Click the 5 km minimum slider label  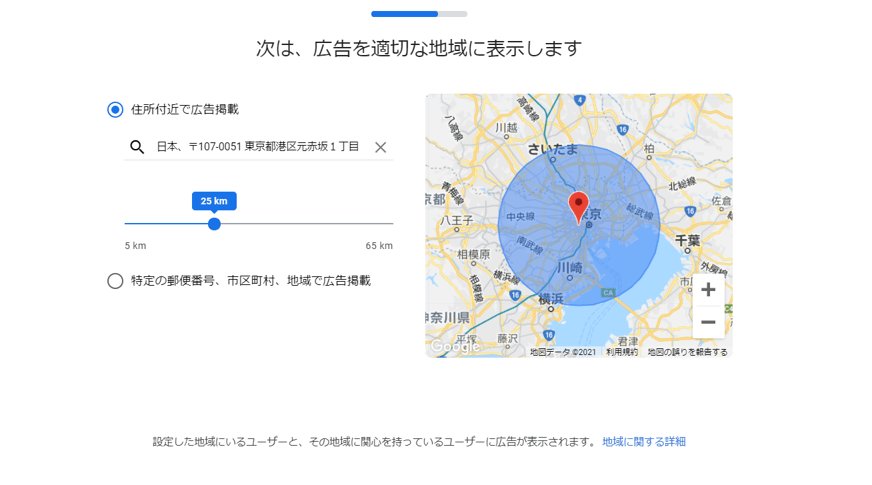pyautogui.click(x=135, y=246)
